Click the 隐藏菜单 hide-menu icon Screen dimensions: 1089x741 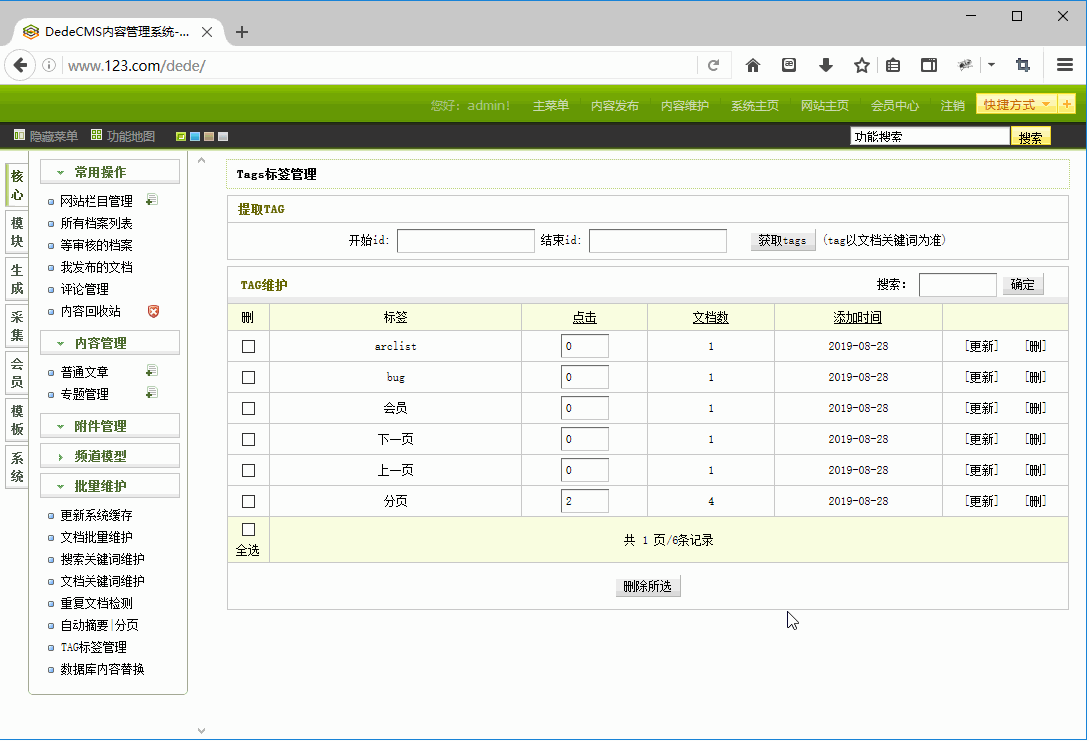(19, 135)
